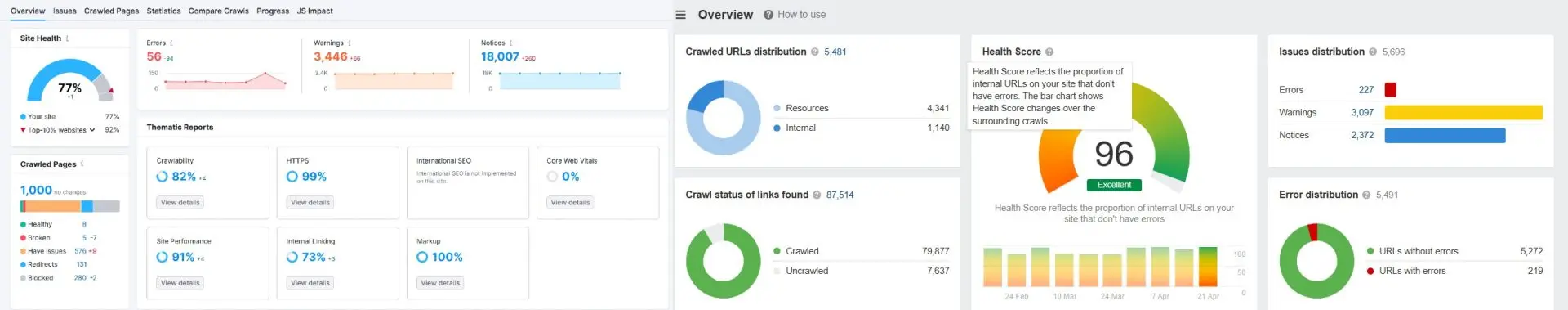
Task: Open the 1,000 crawled pages total
Action: coord(36,190)
